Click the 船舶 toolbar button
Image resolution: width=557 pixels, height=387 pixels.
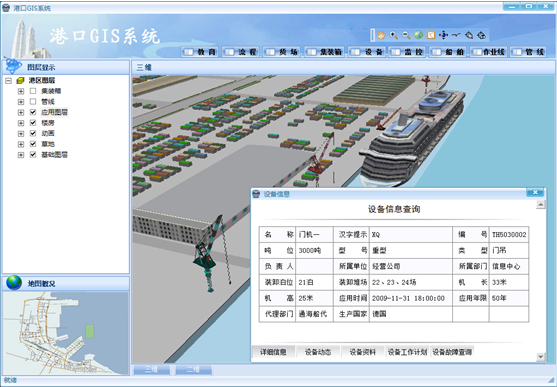448,52
